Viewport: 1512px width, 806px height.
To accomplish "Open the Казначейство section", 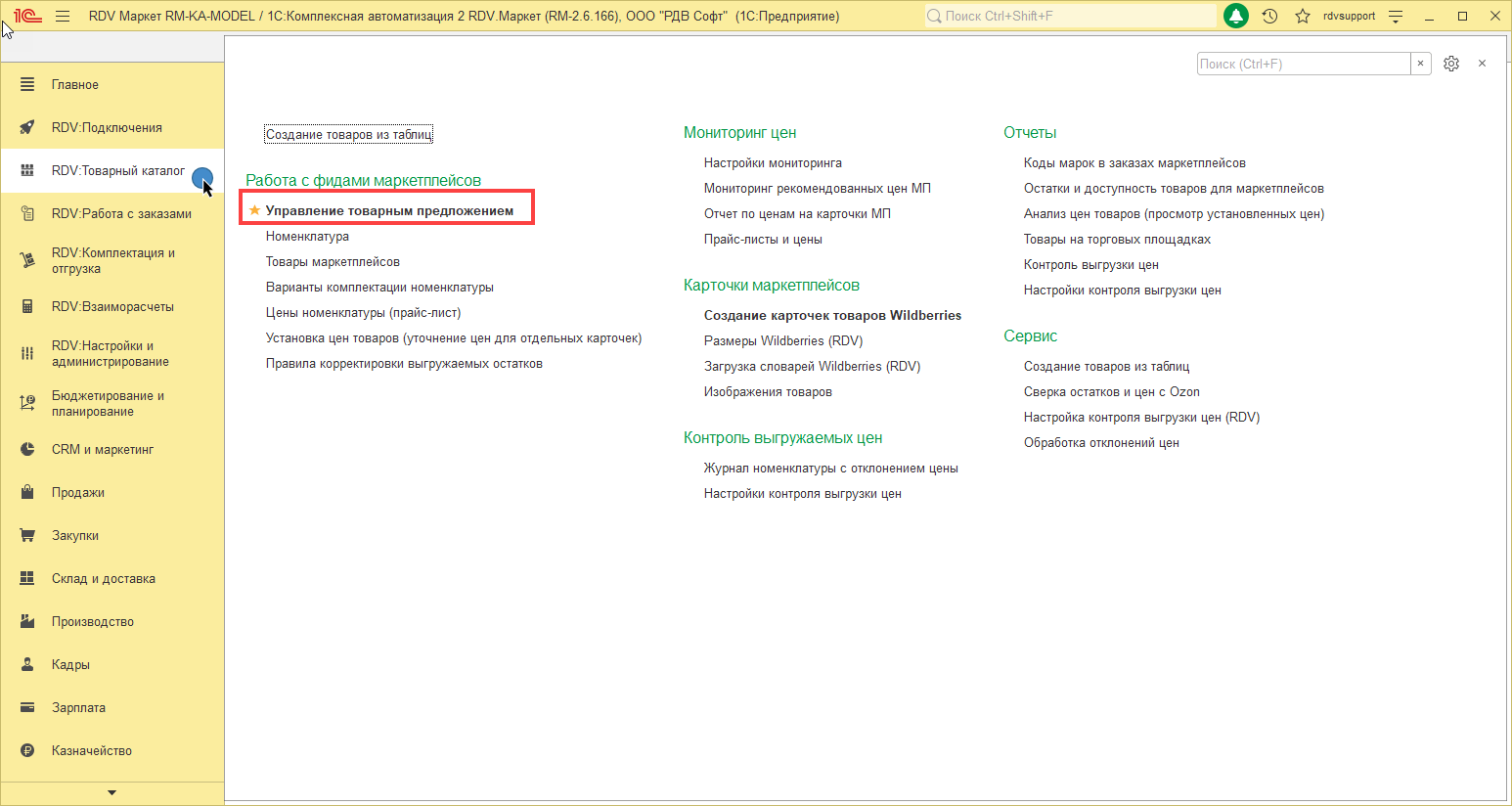I will (112, 751).
